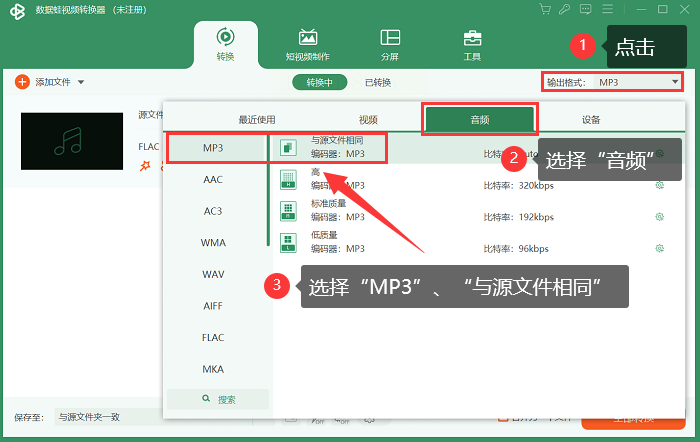The height and width of the screenshot is (442, 700).
Task: Select the 设备 format tab
Action: click(x=591, y=120)
